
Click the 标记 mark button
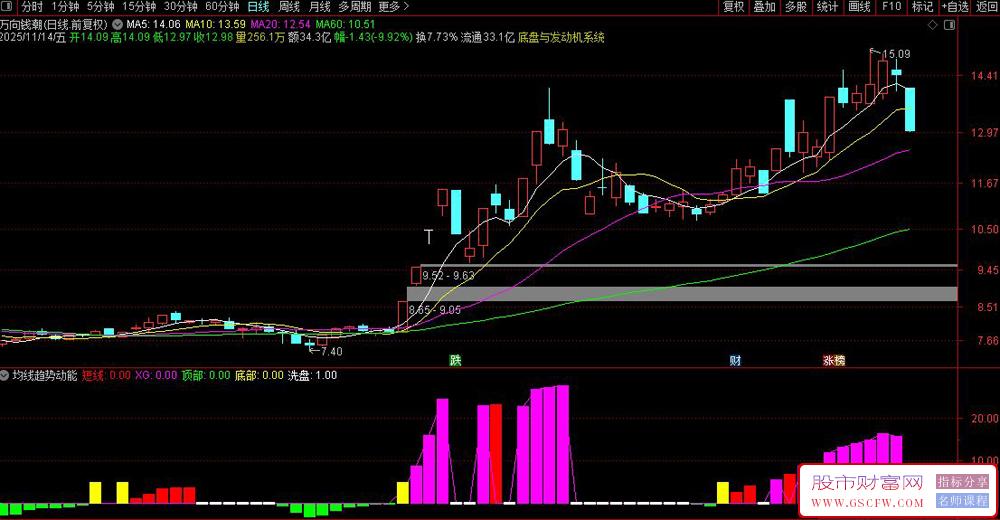(922, 7)
